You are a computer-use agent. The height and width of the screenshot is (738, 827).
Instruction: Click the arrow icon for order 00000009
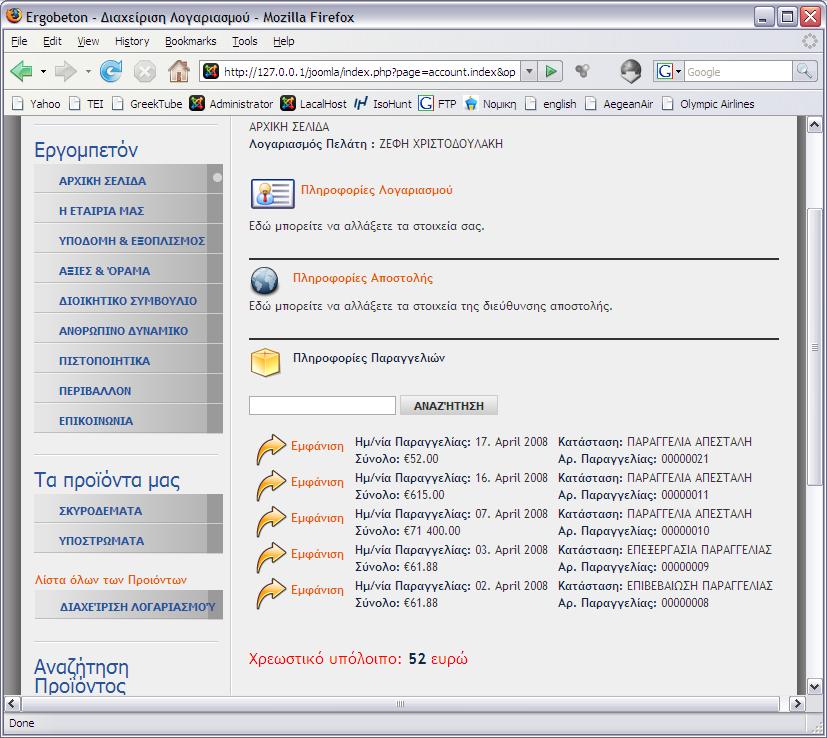coord(271,557)
